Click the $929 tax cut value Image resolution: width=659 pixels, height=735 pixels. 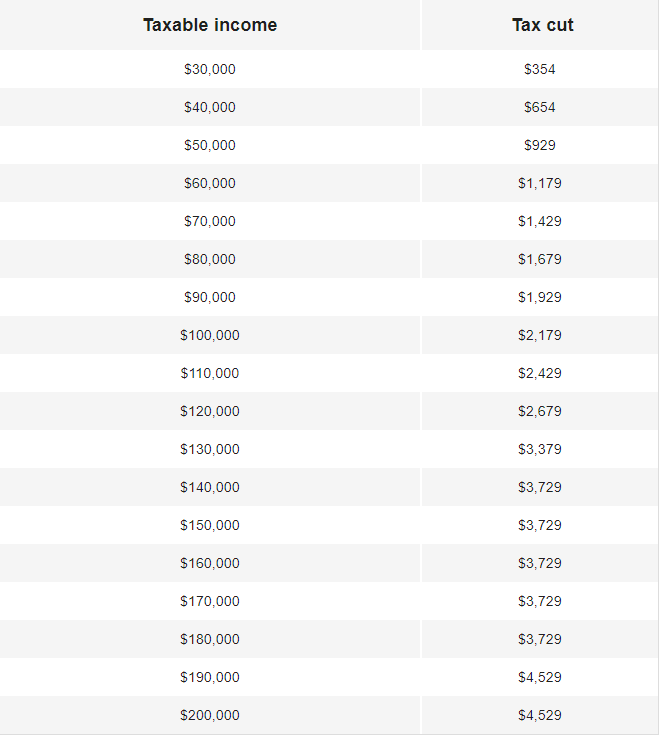click(x=540, y=145)
